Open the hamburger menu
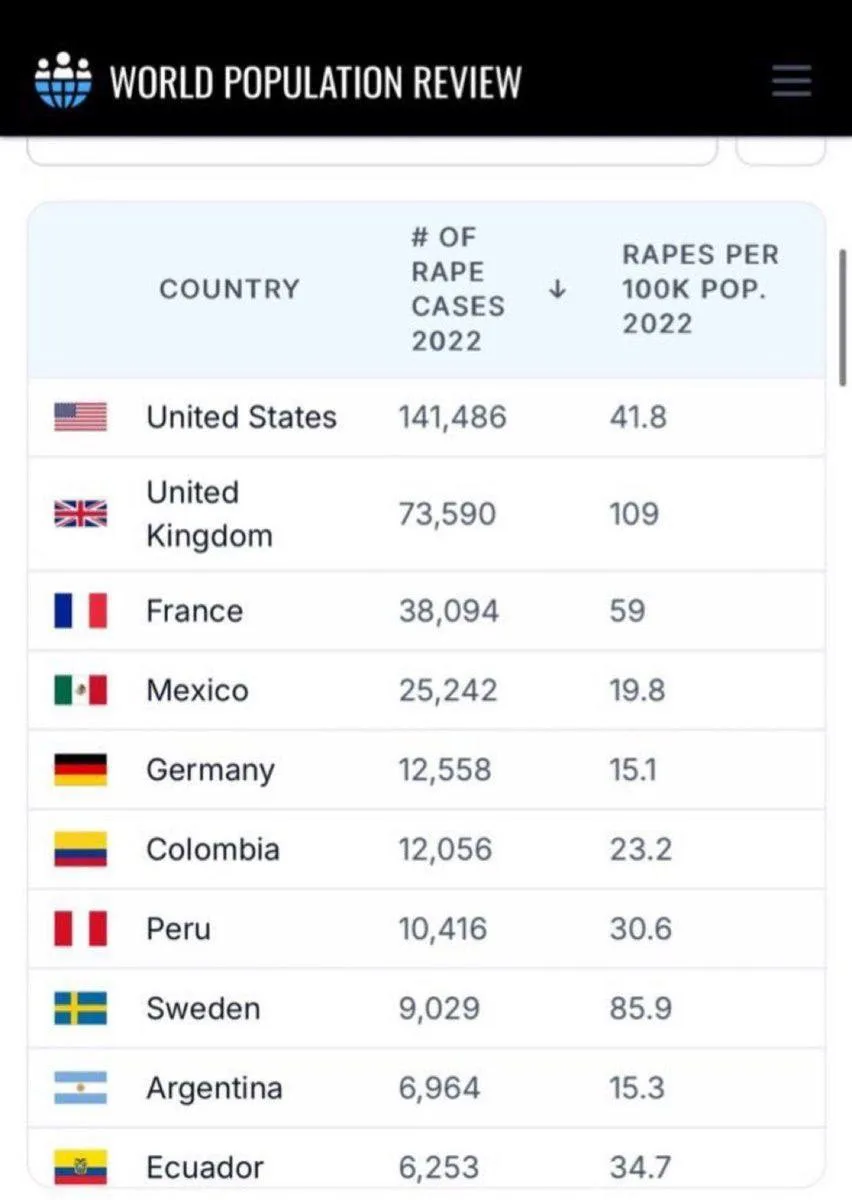The height and width of the screenshot is (1200, 852). 791,81
